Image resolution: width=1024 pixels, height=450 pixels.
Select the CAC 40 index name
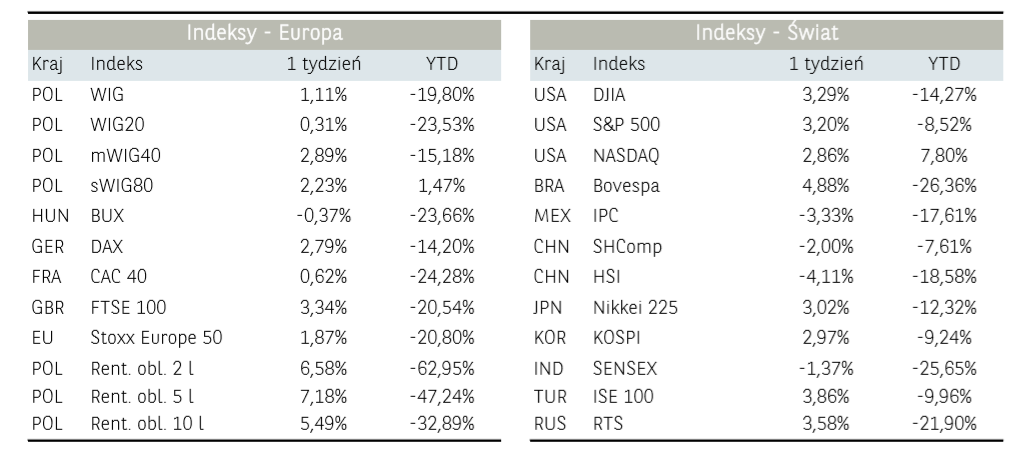pos(118,276)
